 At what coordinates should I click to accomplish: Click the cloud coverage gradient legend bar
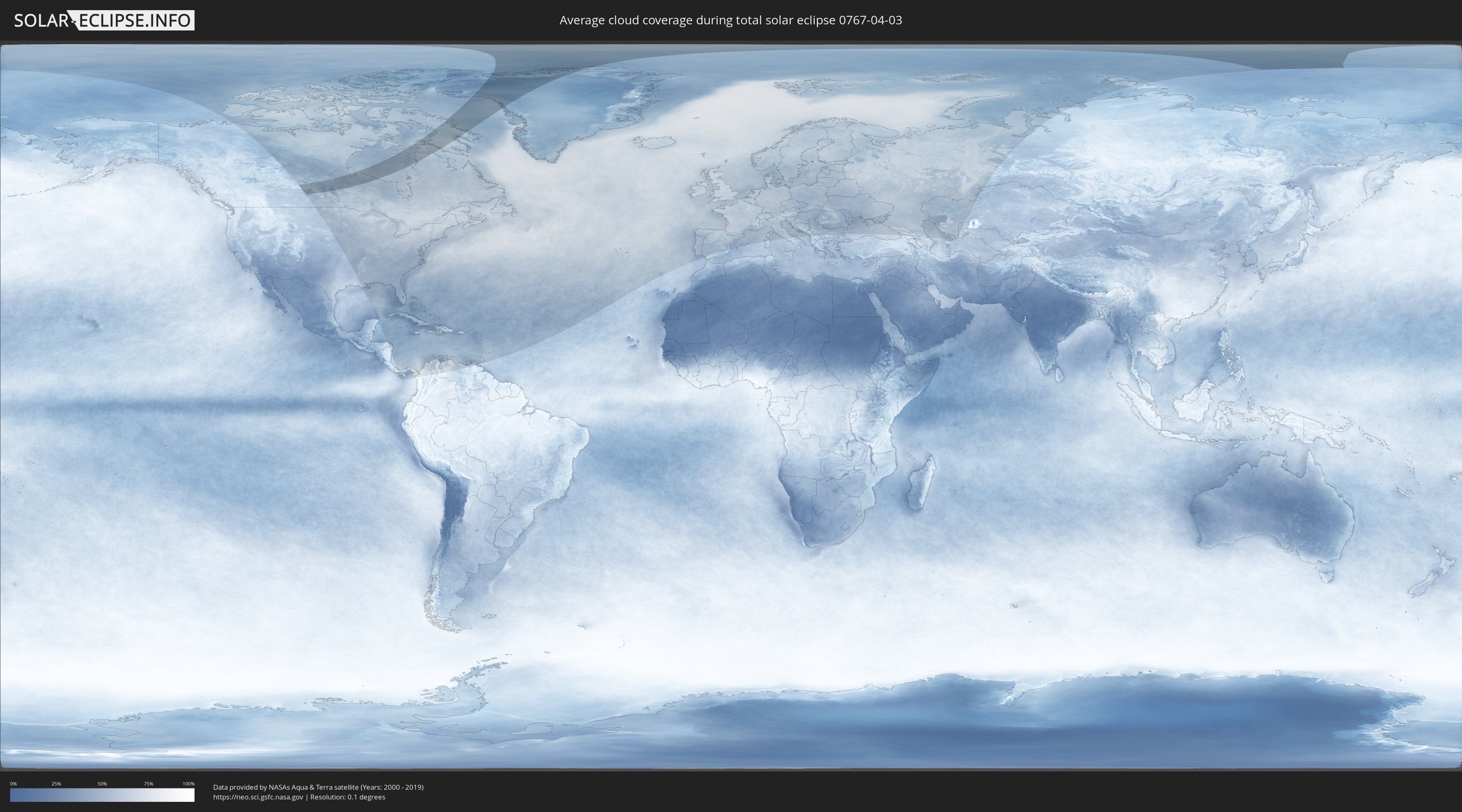(x=102, y=795)
